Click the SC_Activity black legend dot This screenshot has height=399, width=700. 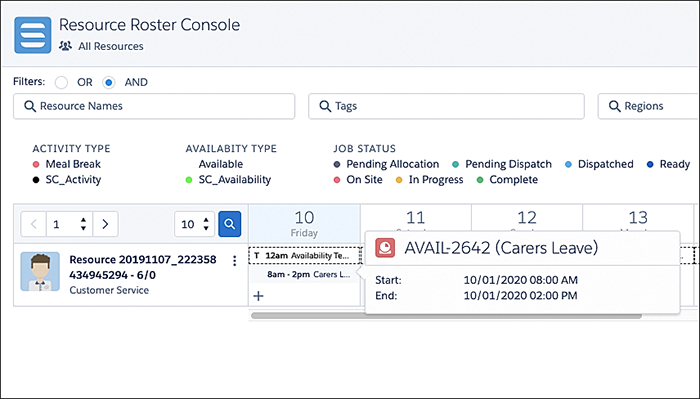[x=36, y=180]
